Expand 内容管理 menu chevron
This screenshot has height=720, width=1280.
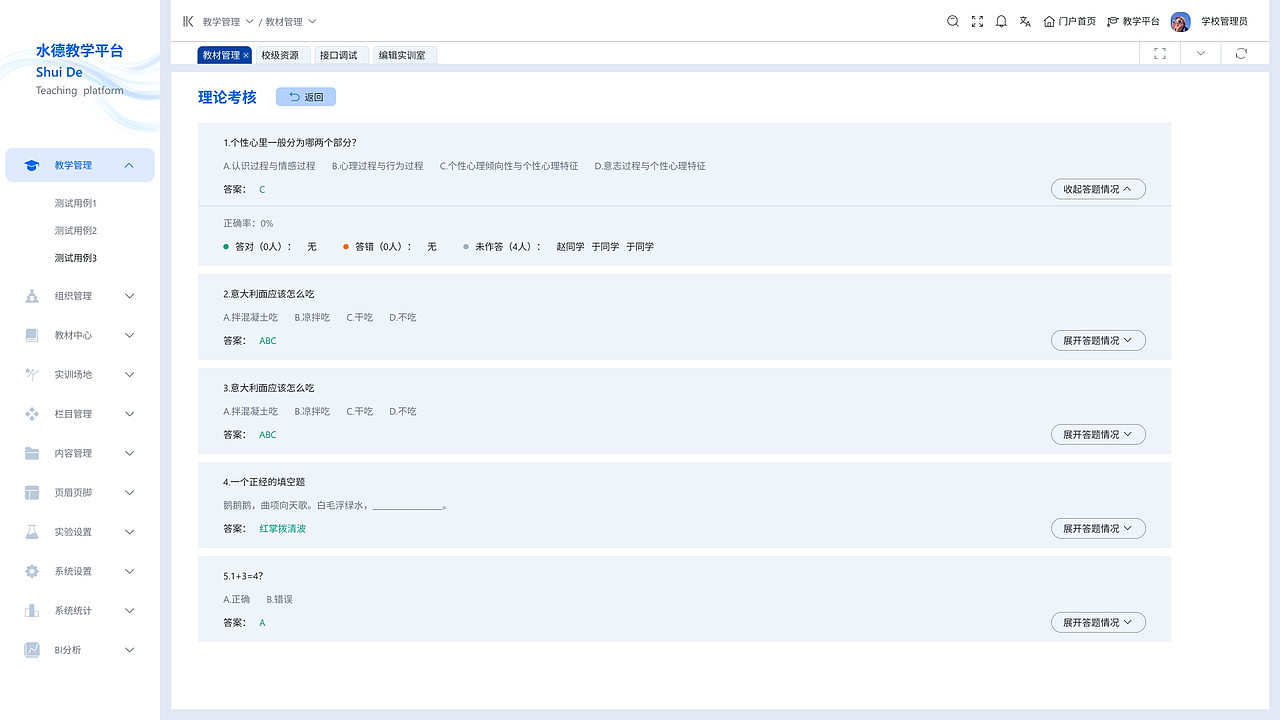coord(129,453)
